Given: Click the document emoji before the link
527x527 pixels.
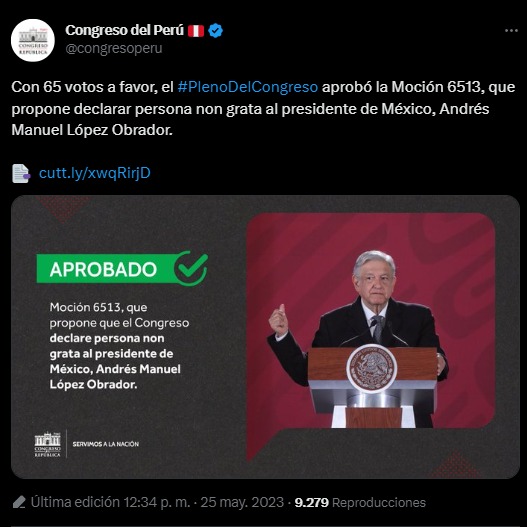Looking at the screenshot, I should click(x=21, y=173).
